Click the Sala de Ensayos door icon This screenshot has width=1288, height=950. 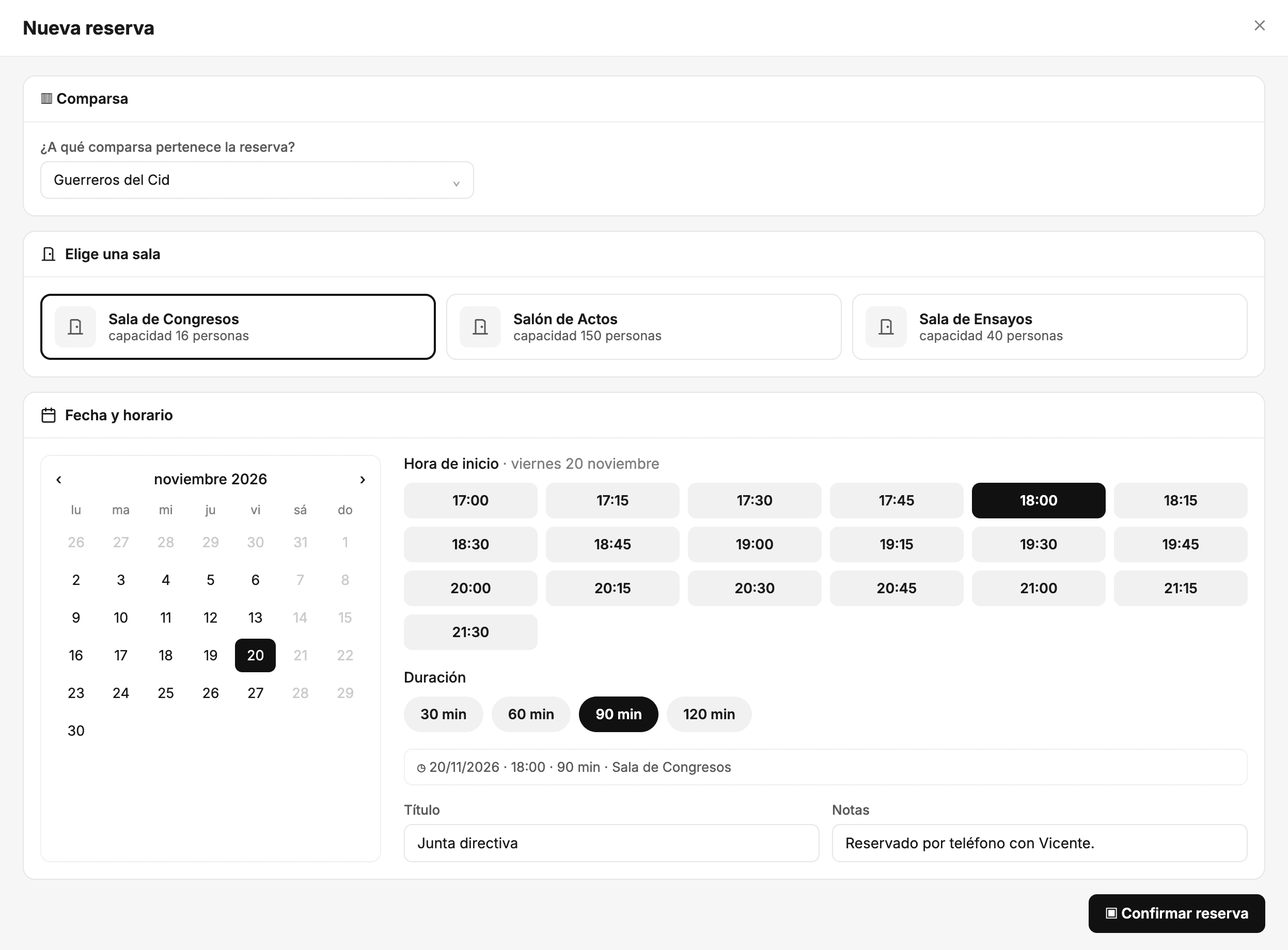tap(886, 327)
